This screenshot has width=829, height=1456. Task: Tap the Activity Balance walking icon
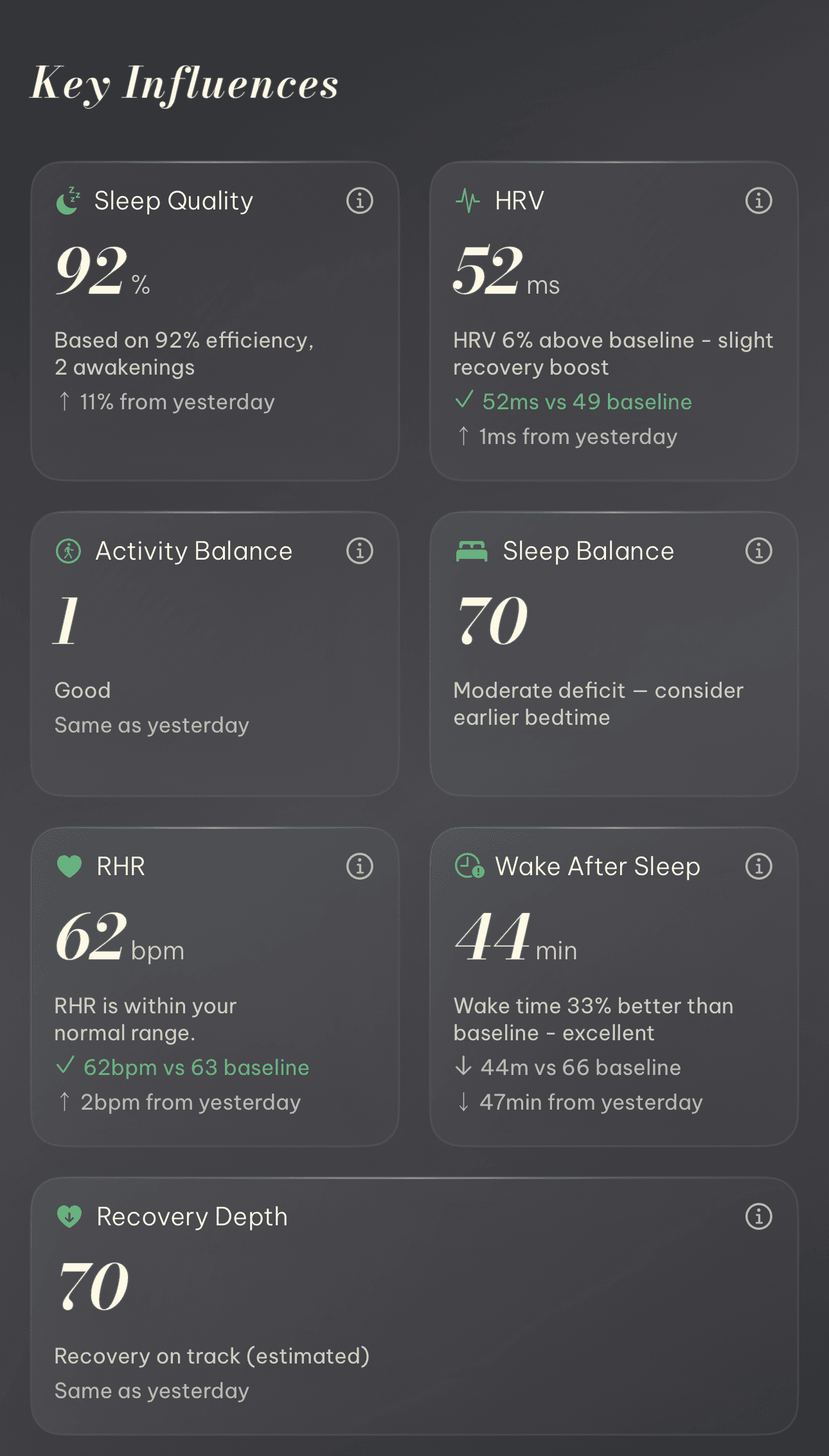[69, 551]
